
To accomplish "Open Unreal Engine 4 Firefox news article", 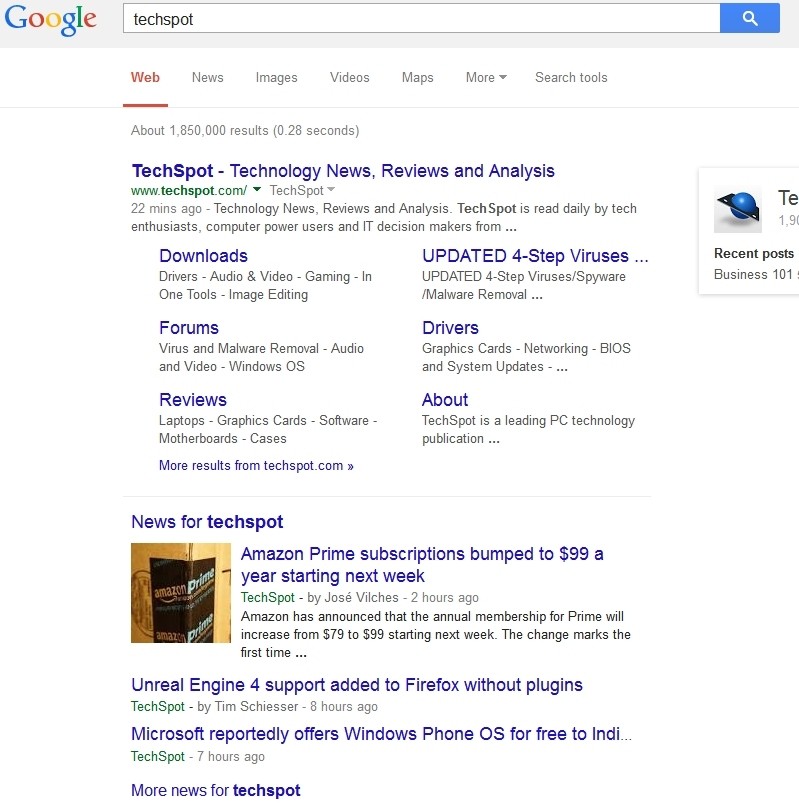I will [357, 685].
